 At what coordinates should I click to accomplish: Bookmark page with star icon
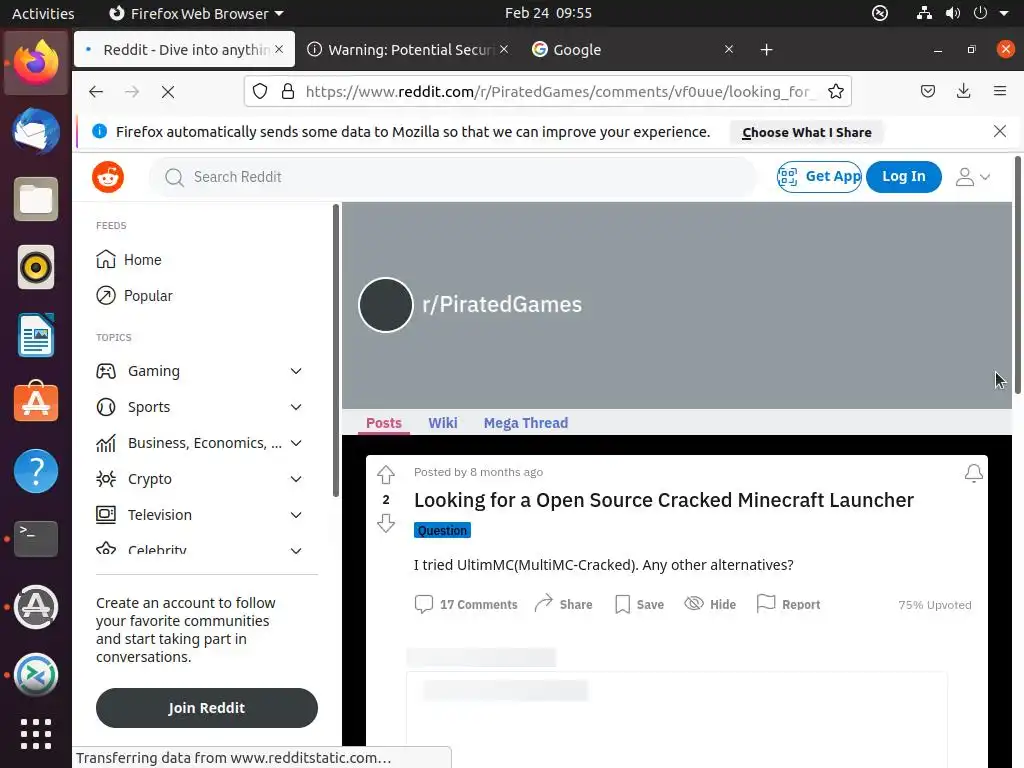tap(835, 91)
